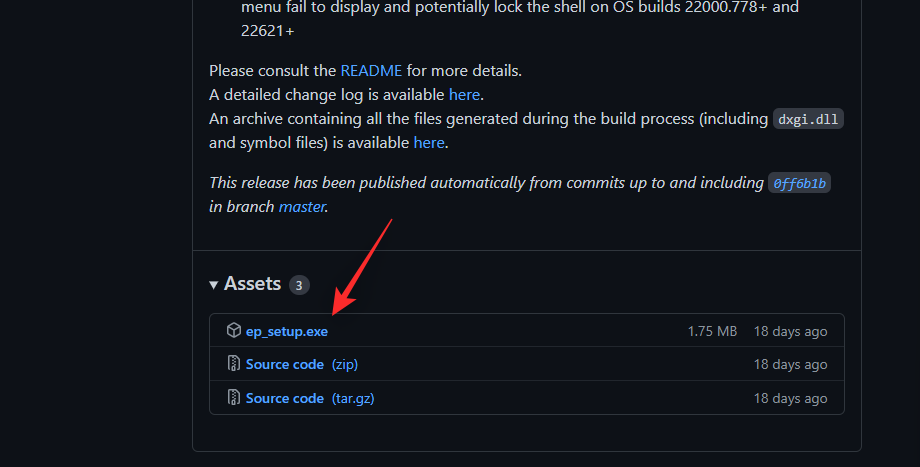Click the ep_setup.exe row's '18 days ago' timestamp
The image size is (920, 467).
pos(790,331)
